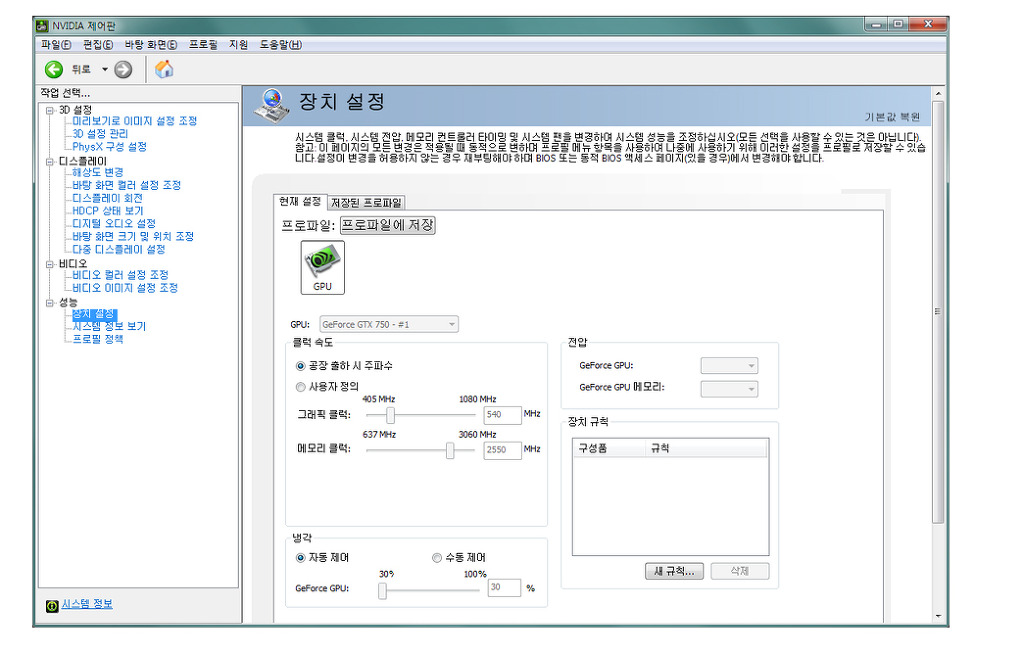This screenshot has height=655, width=1024.
Task: Click the green Back arrow icon
Action: (54, 69)
